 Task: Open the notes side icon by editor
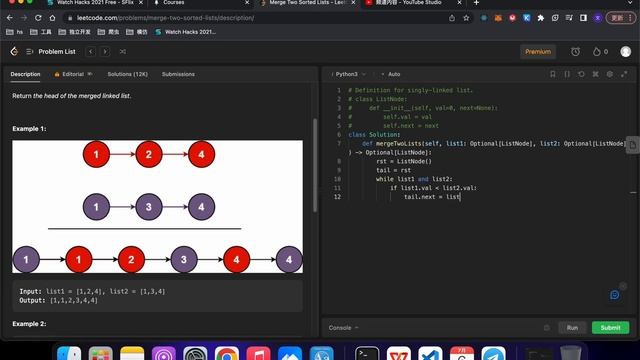[x=633, y=145]
